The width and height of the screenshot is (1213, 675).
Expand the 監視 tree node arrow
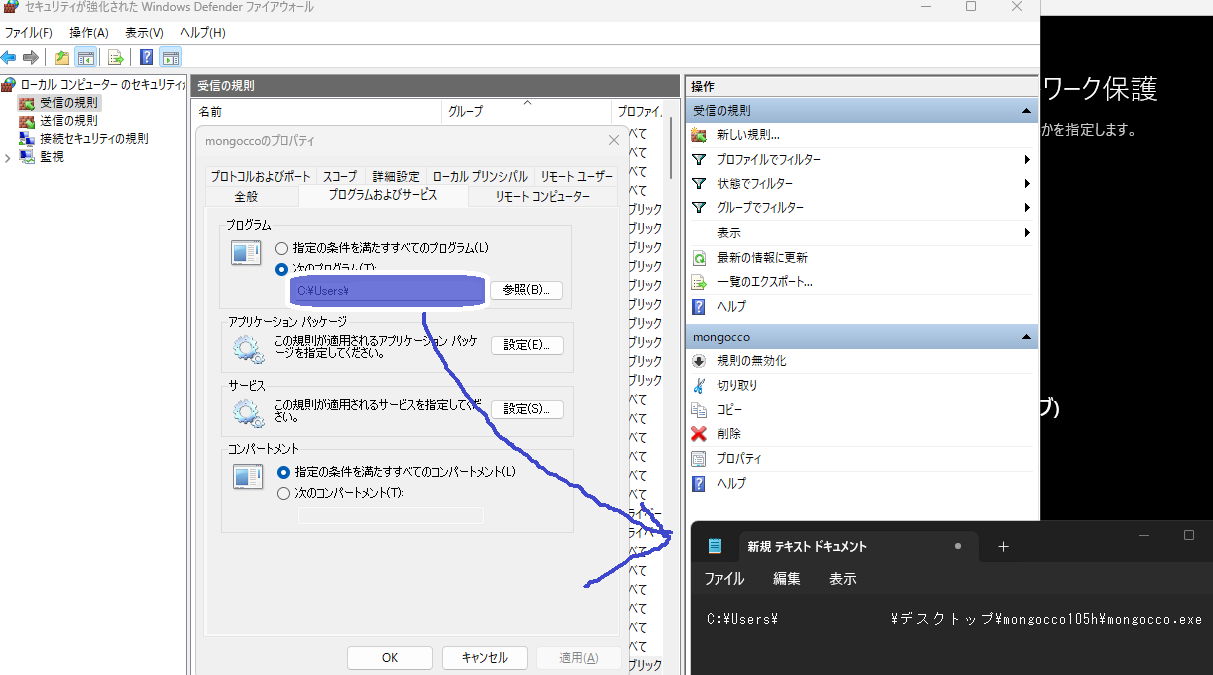click(9, 157)
